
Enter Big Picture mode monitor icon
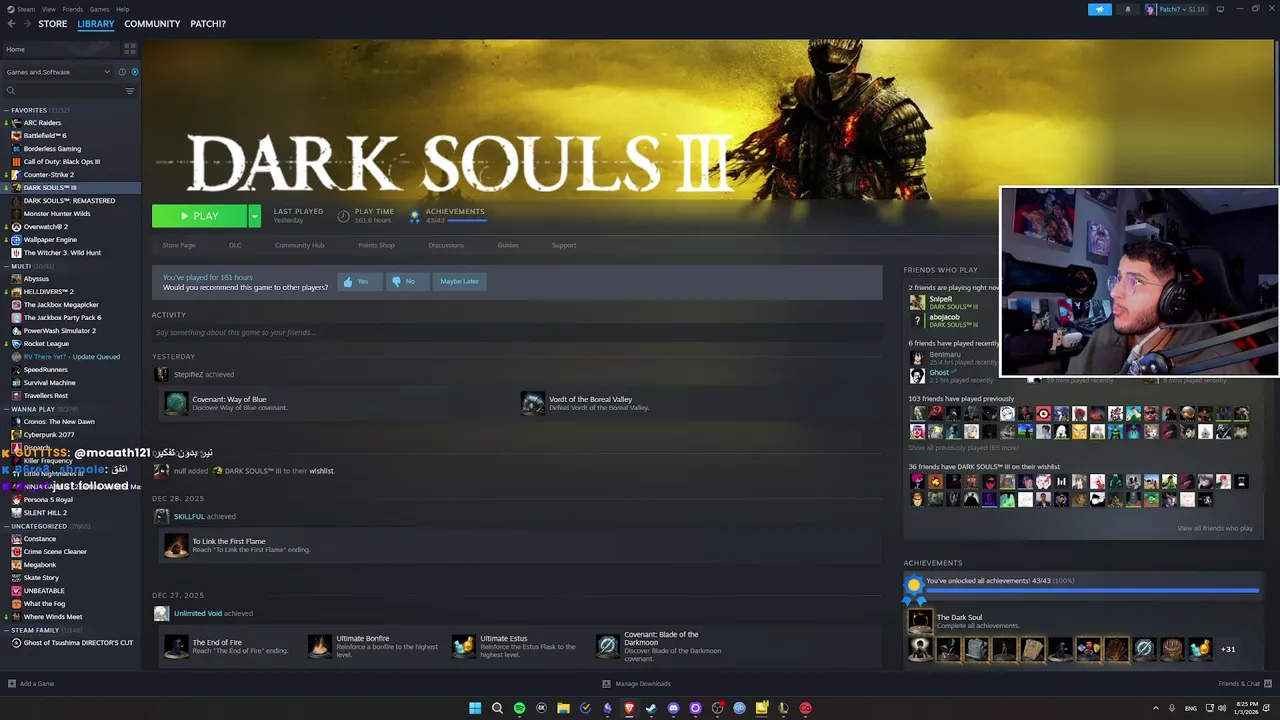point(1220,9)
